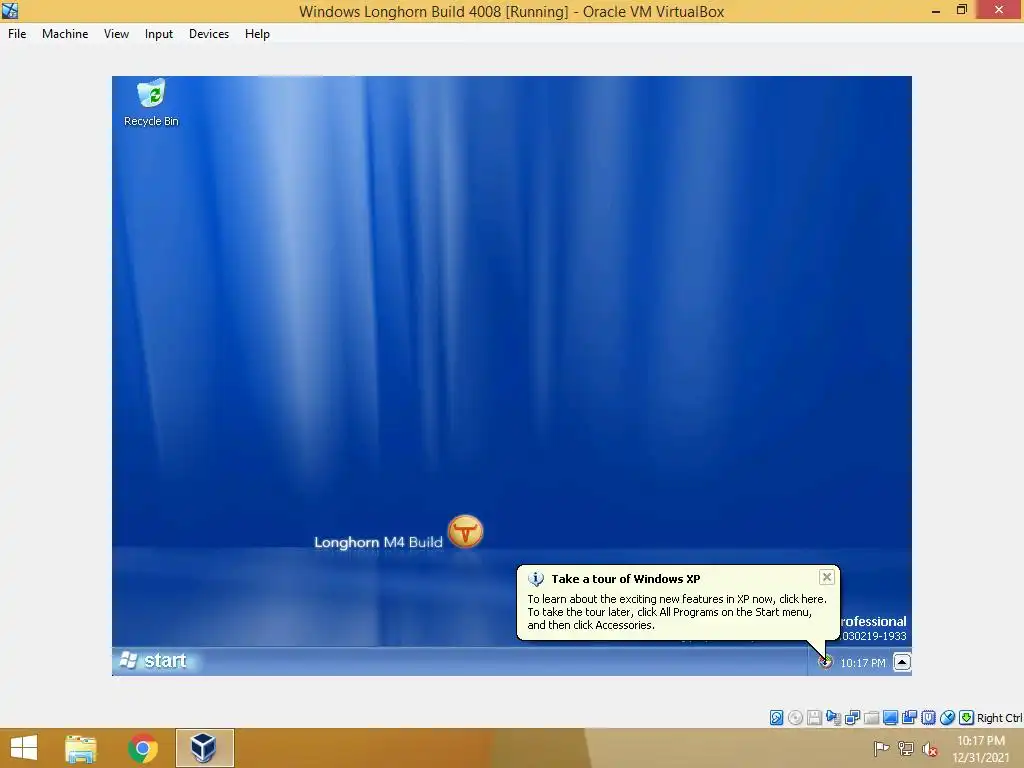1024x768 pixels.
Task: Click the optical drive status icon
Action: 795,718
